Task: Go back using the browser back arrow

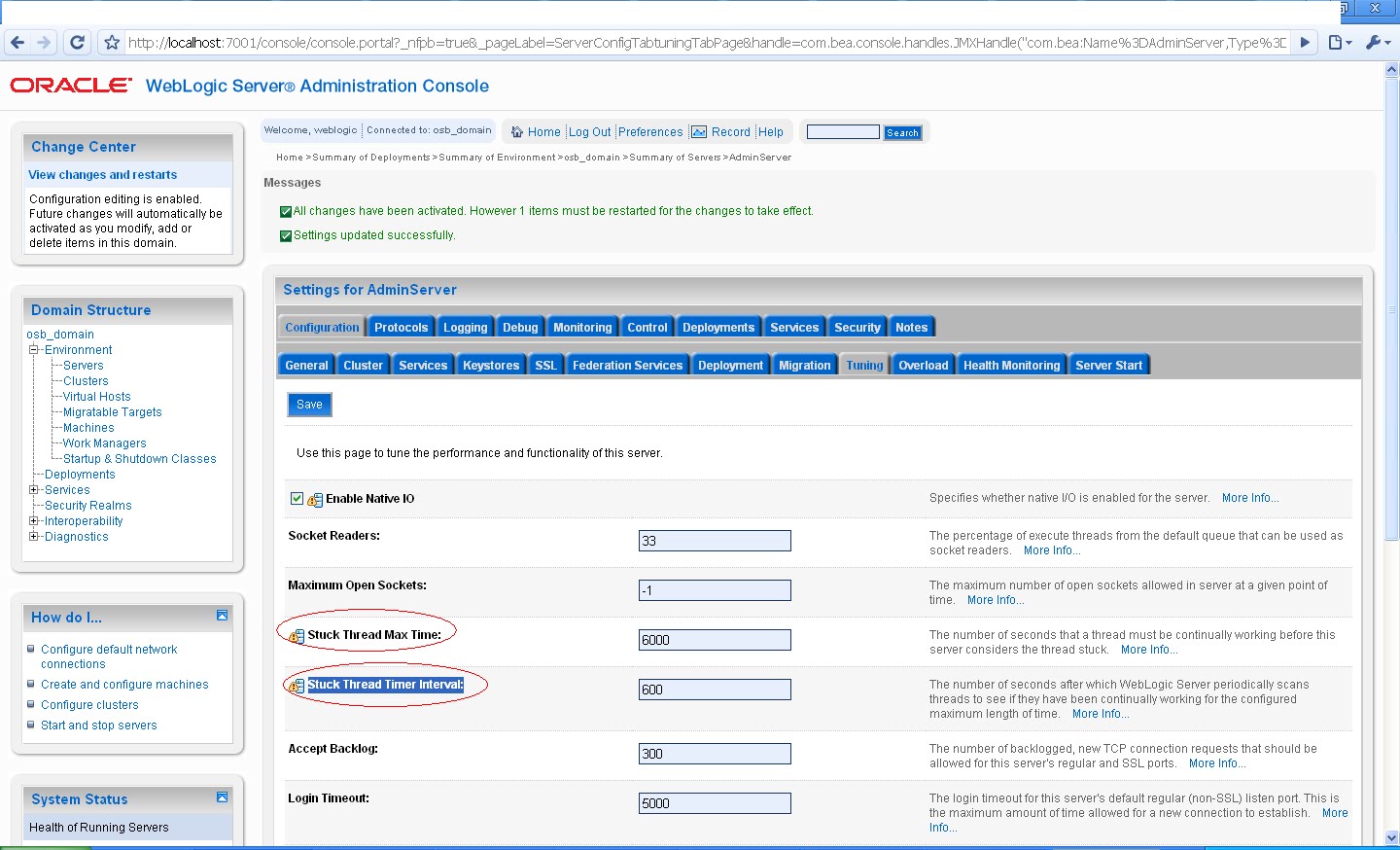Action: [x=17, y=43]
